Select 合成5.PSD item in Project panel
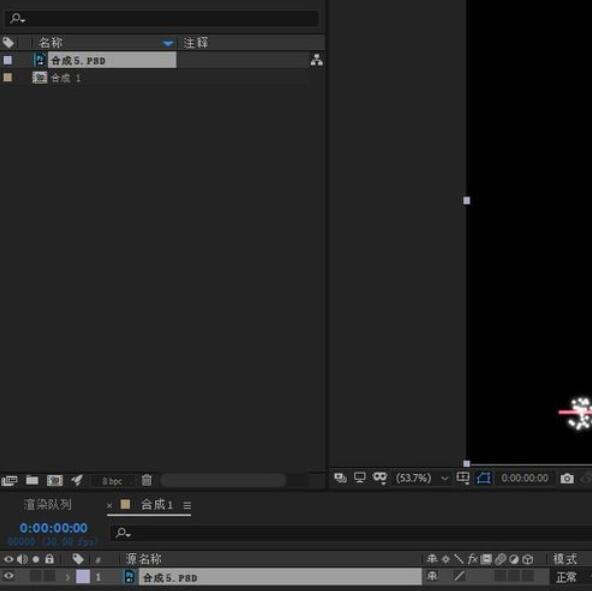 pos(112,60)
